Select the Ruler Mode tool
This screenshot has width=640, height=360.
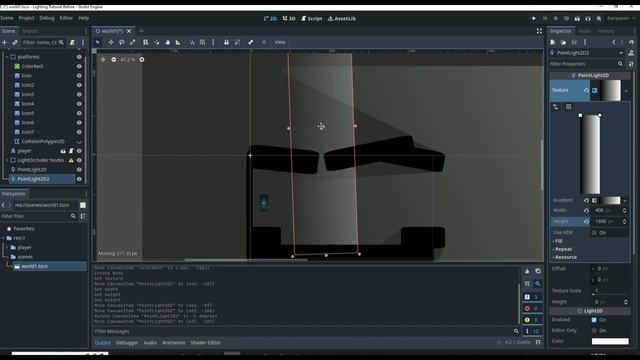point(178,42)
